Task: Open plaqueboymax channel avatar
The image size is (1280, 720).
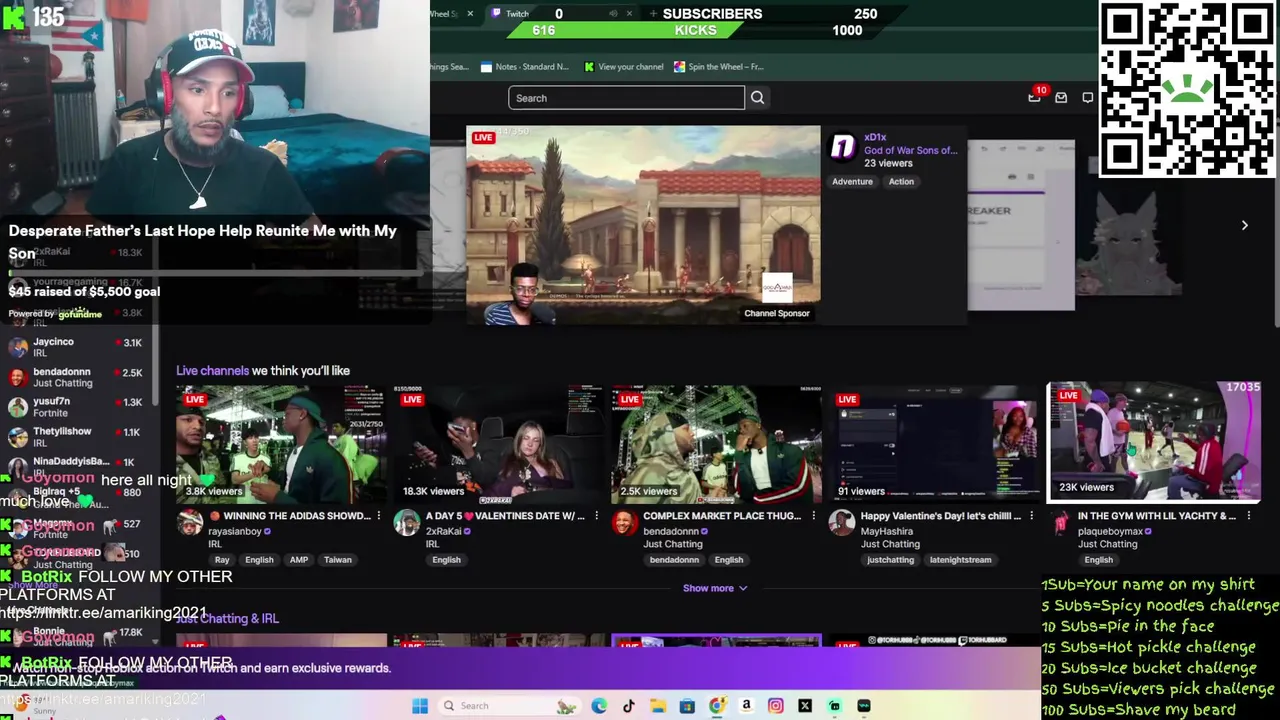Action: coord(1059,523)
